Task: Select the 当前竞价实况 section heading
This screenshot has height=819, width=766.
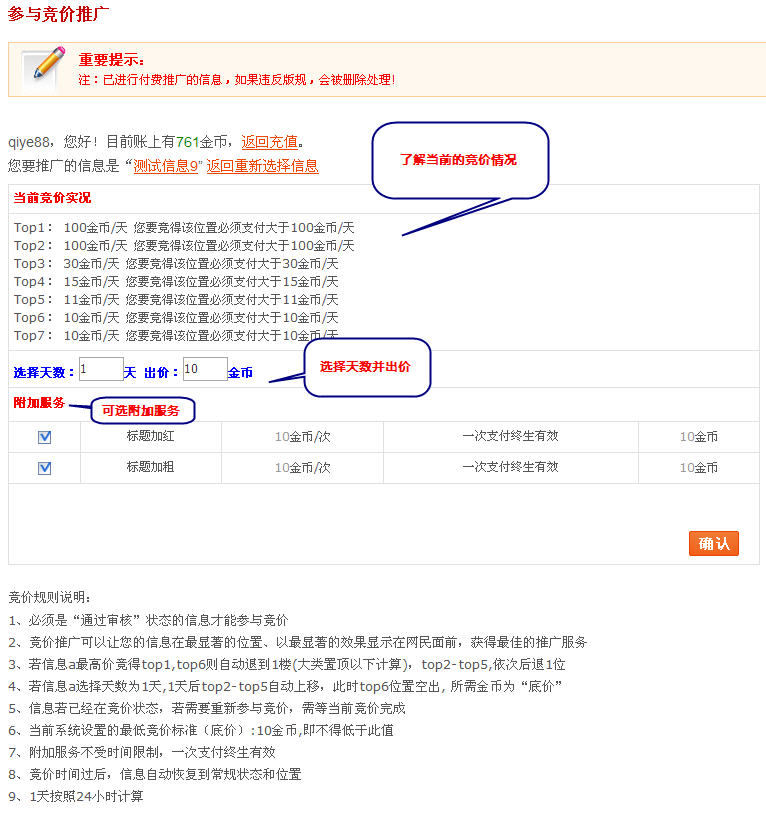Action: coord(52,198)
